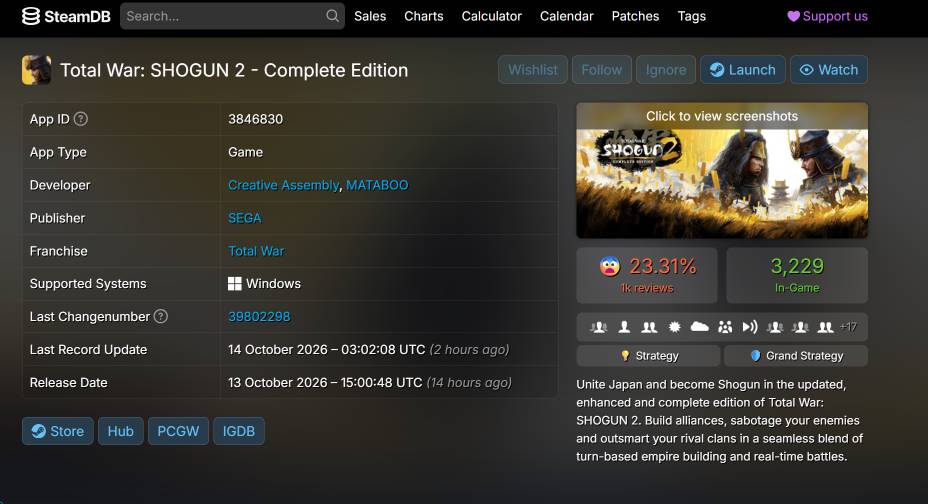Click the Total War: SHOGUN 2 game icon
Screen dimensions: 928x504
pyautogui.click(x=36, y=70)
